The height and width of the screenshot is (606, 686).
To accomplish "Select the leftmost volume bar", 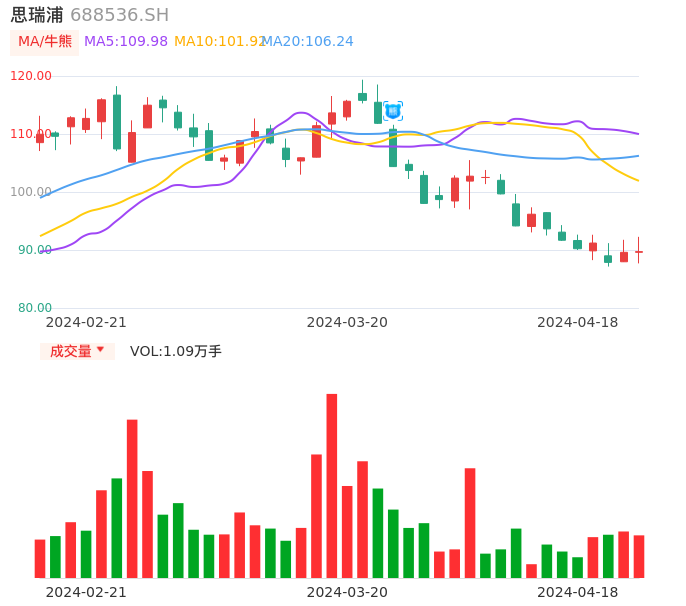I will [x=40, y=558].
